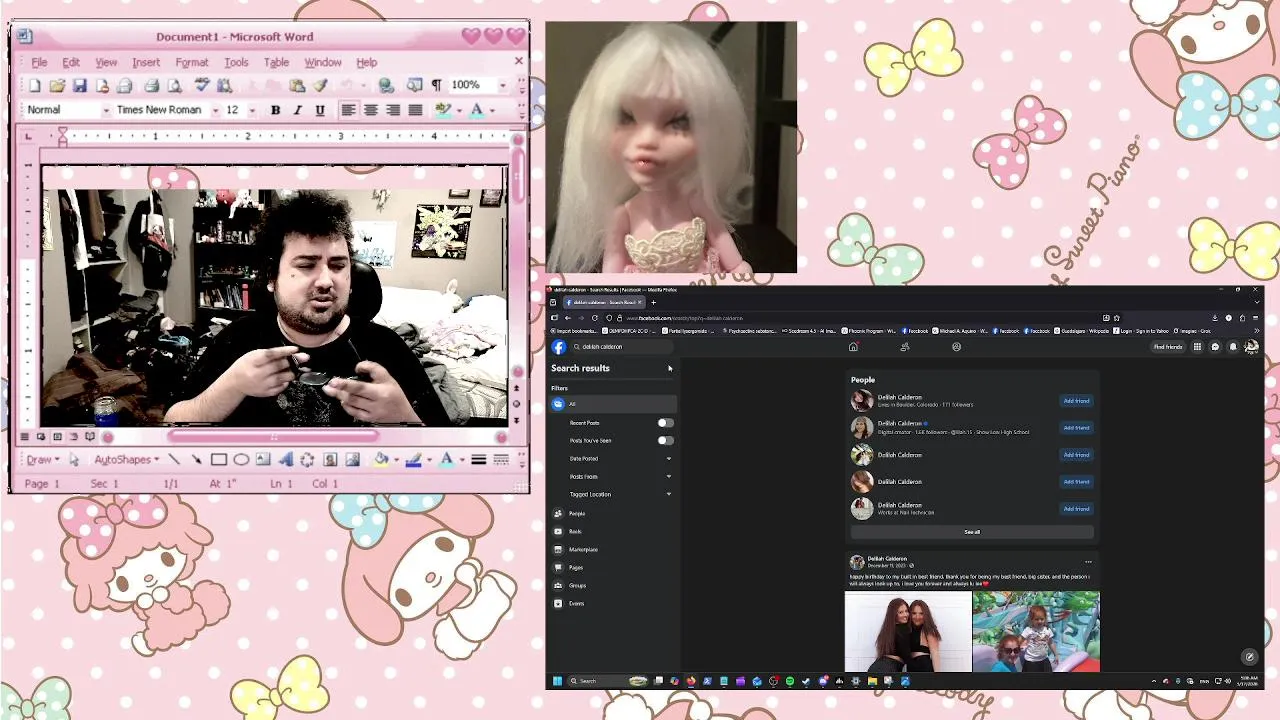Insert a Text Box from Drawing toolbar
The width and height of the screenshot is (1280, 720).
coord(263,460)
